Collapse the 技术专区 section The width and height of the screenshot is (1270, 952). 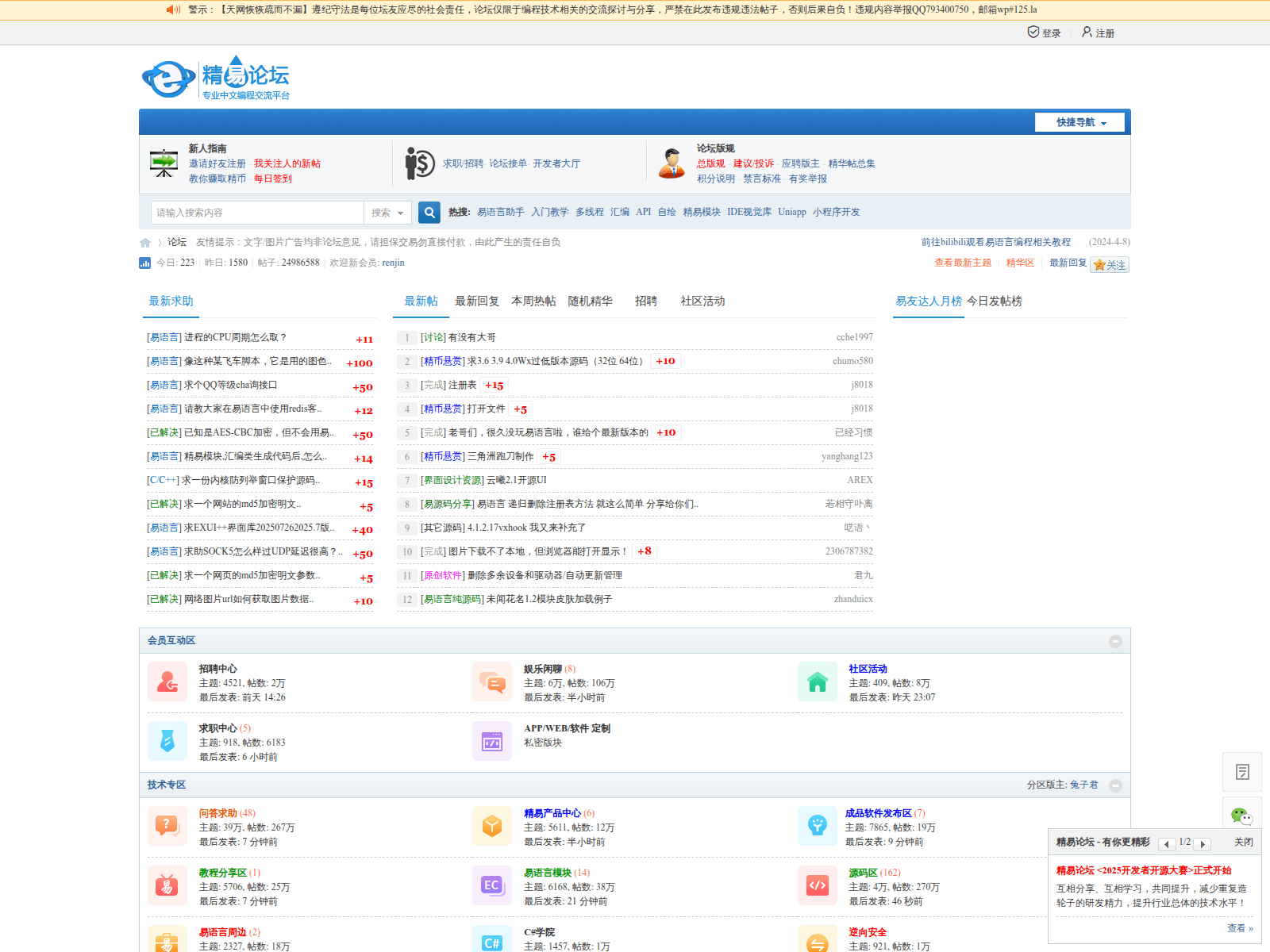[1115, 785]
